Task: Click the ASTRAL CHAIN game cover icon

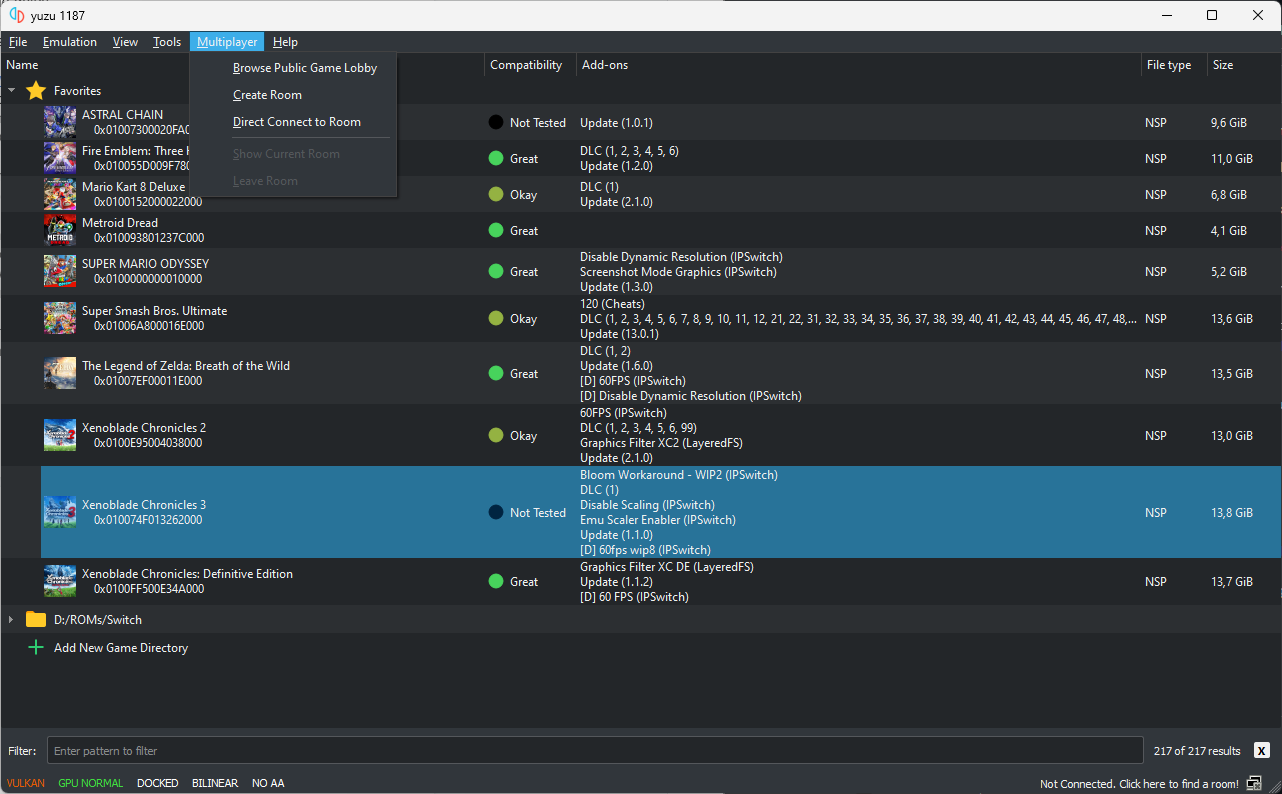Action: (x=60, y=122)
